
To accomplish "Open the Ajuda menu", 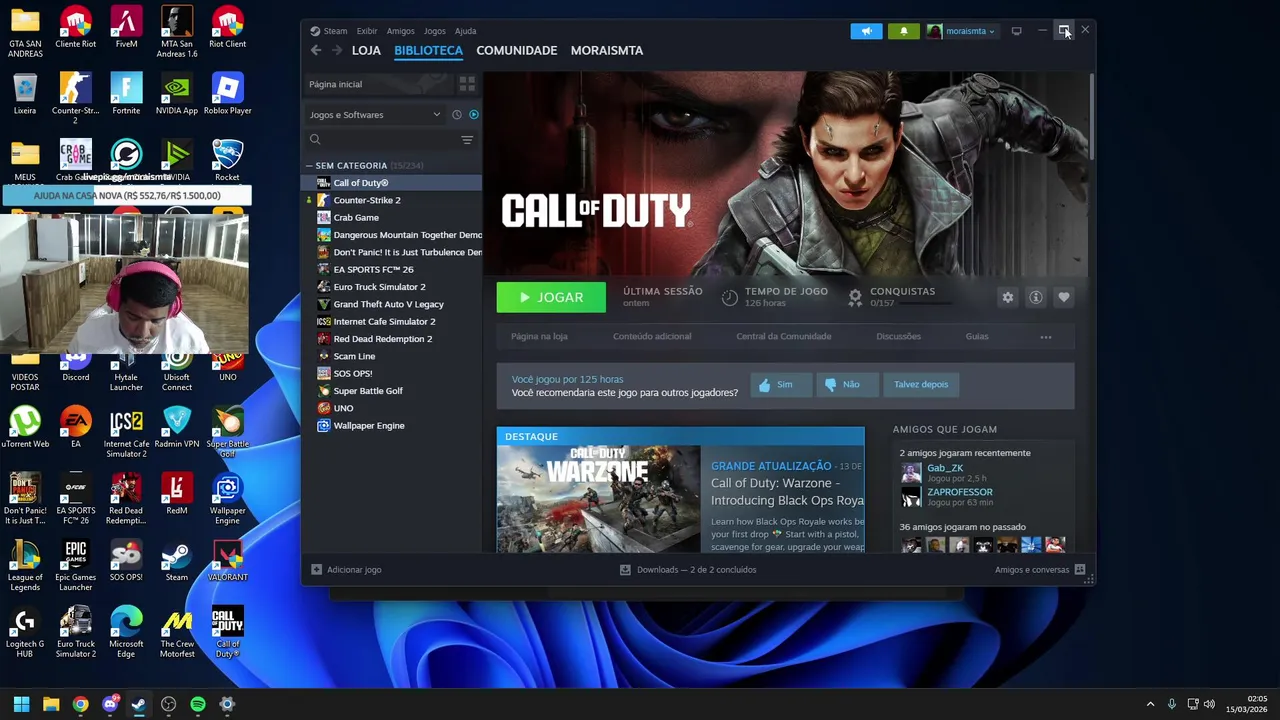I will 466,31.
